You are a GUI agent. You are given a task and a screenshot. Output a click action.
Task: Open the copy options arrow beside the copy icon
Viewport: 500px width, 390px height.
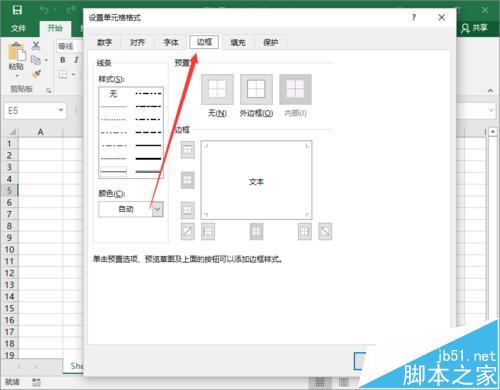point(46,60)
